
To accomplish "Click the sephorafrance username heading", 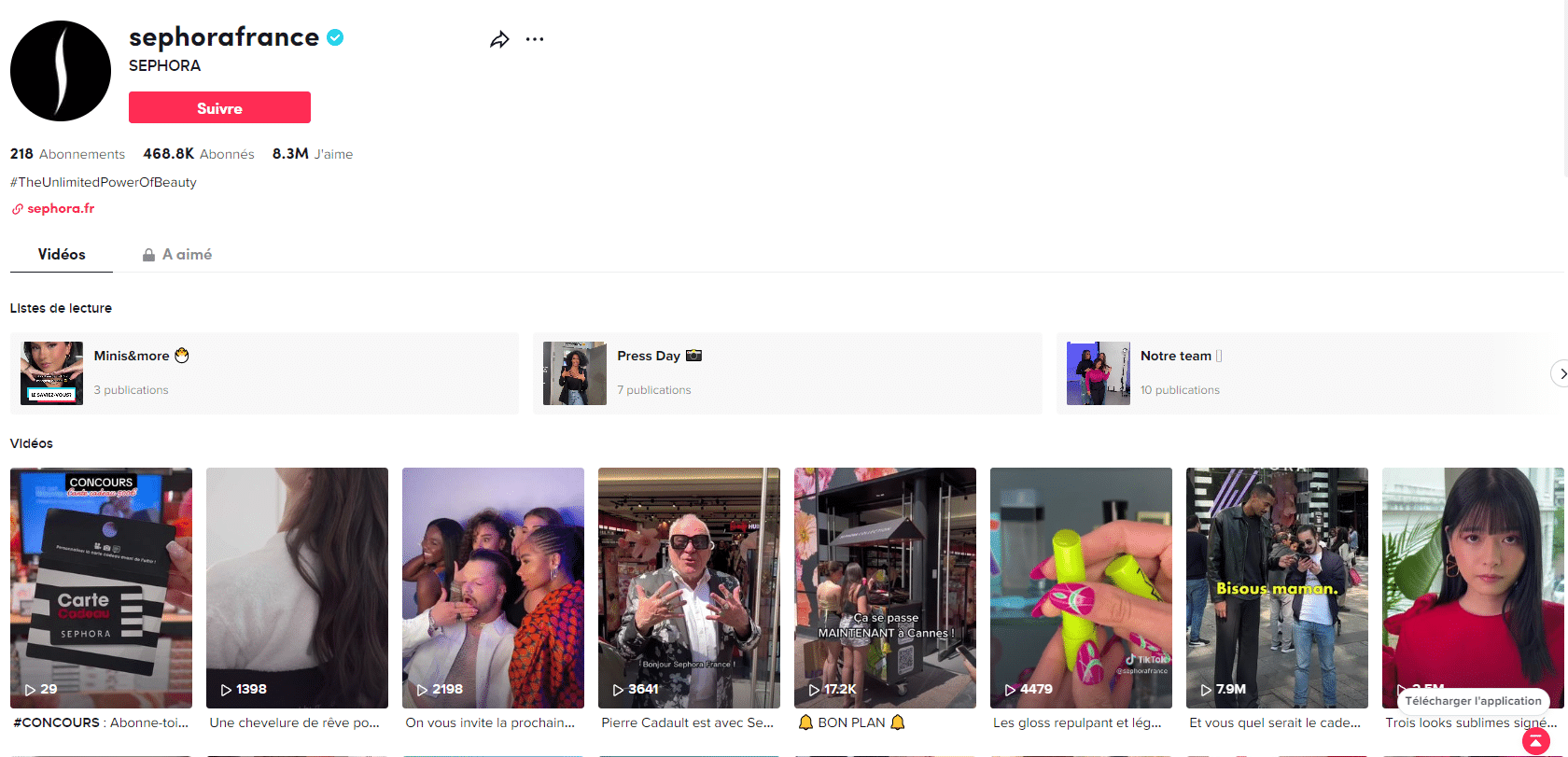I will click(x=224, y=37).
